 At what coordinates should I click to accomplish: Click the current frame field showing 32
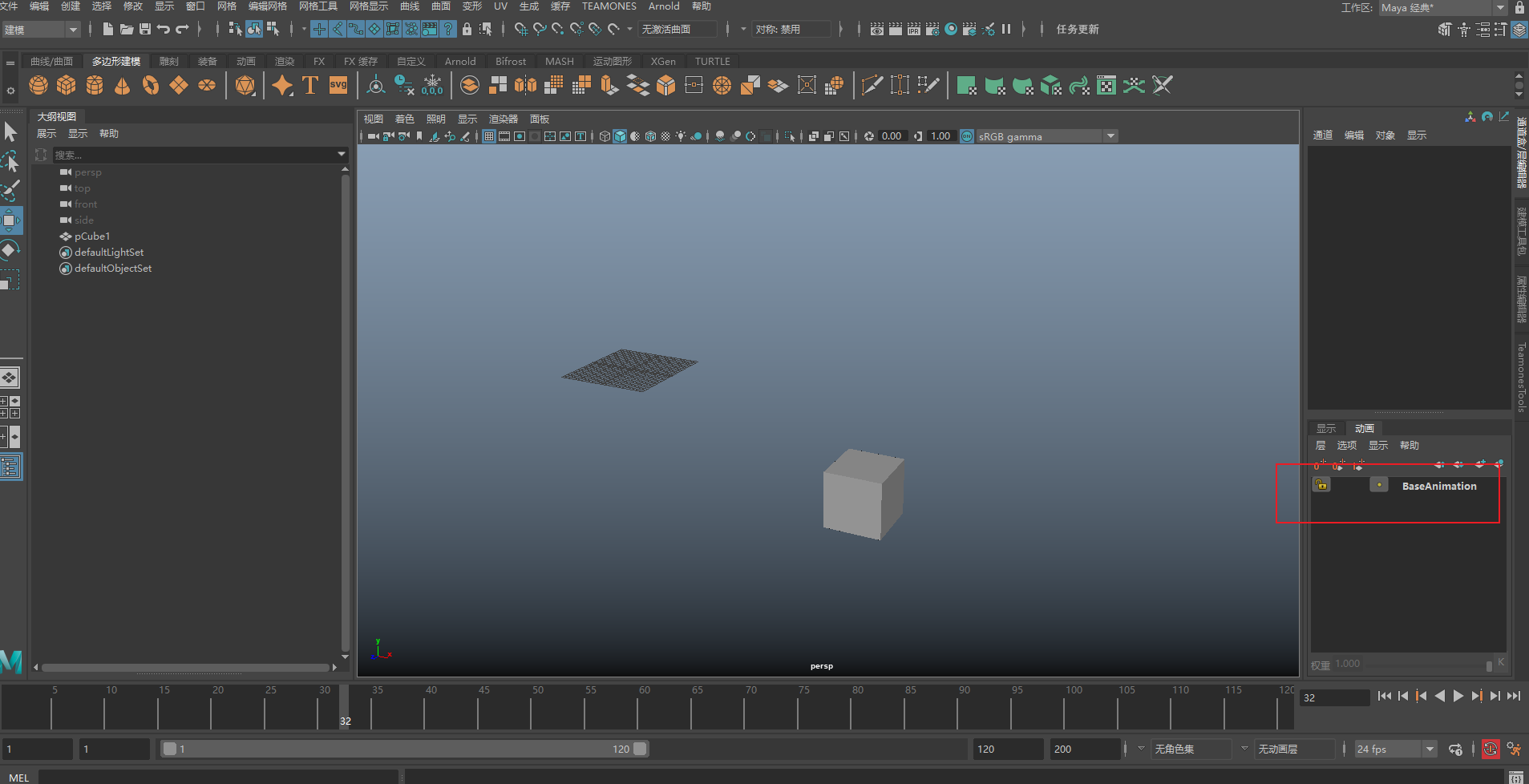[x=1333, y=697]
